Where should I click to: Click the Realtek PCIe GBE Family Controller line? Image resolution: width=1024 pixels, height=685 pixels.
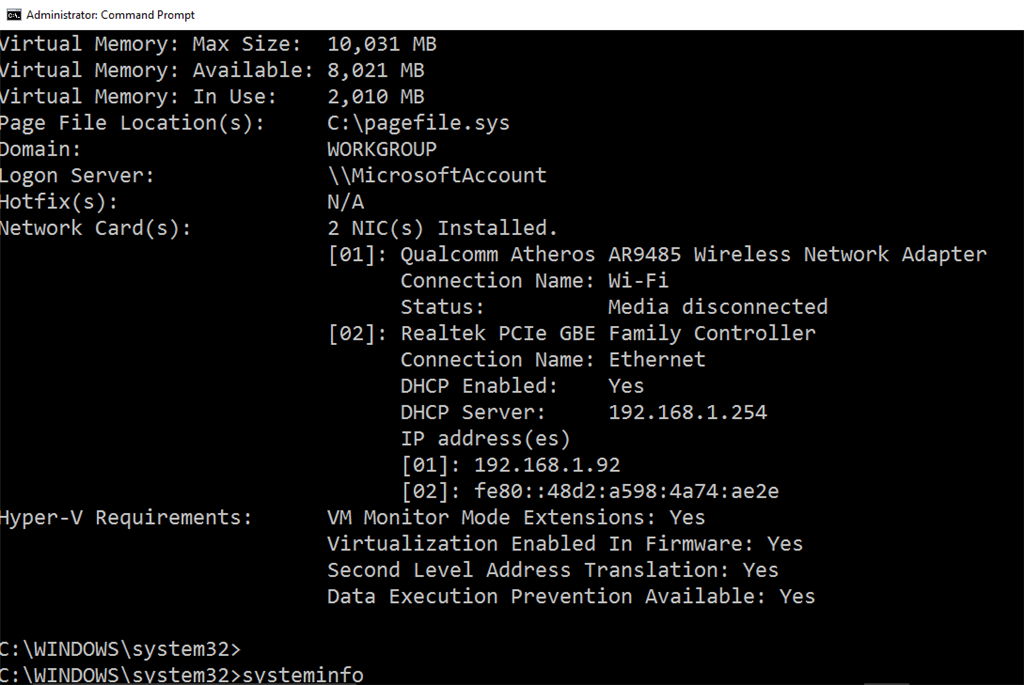571,333
